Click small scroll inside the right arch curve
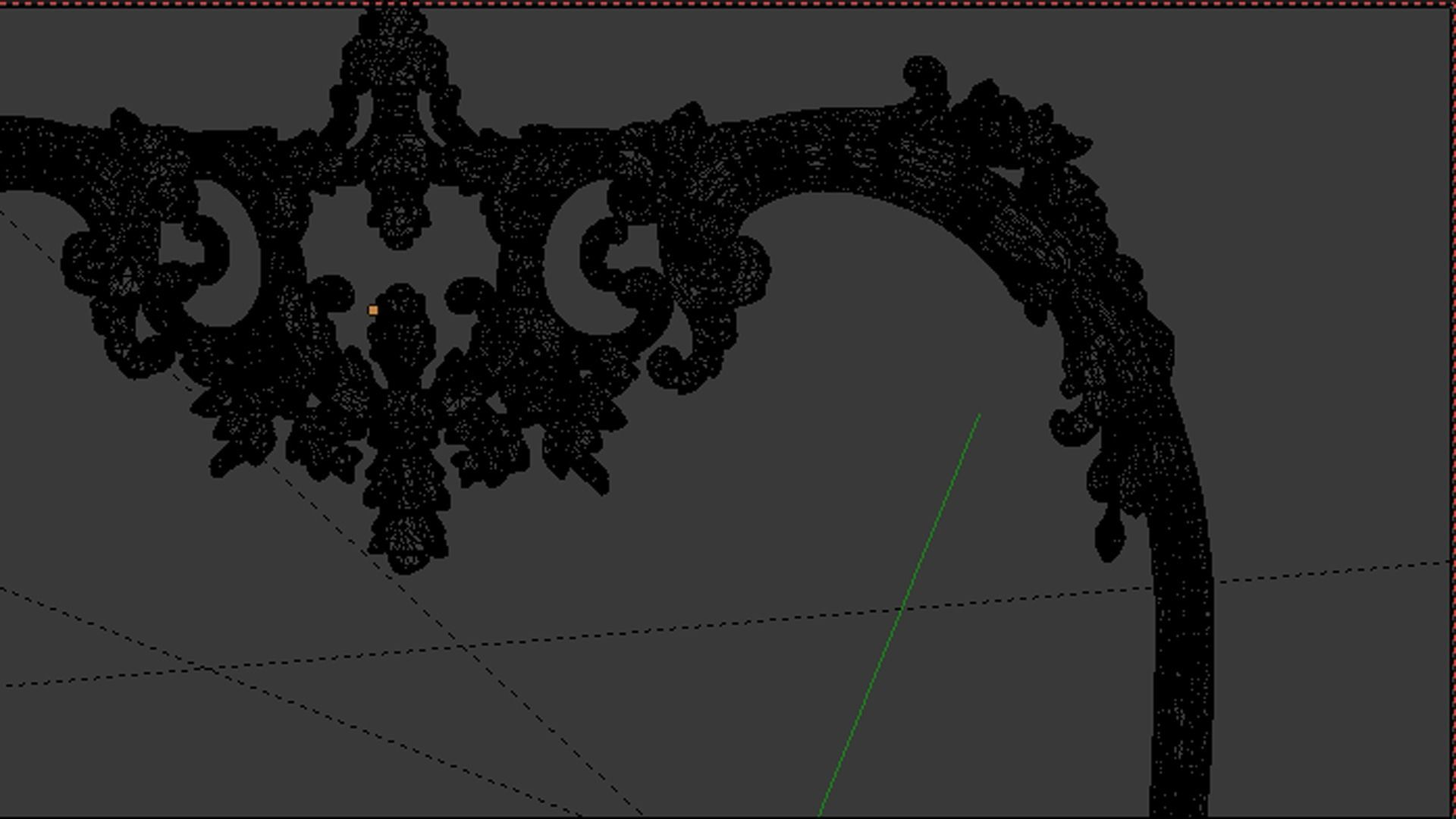The width and height of the screenshot is (1456, 819). click(x=1068, y=428)
